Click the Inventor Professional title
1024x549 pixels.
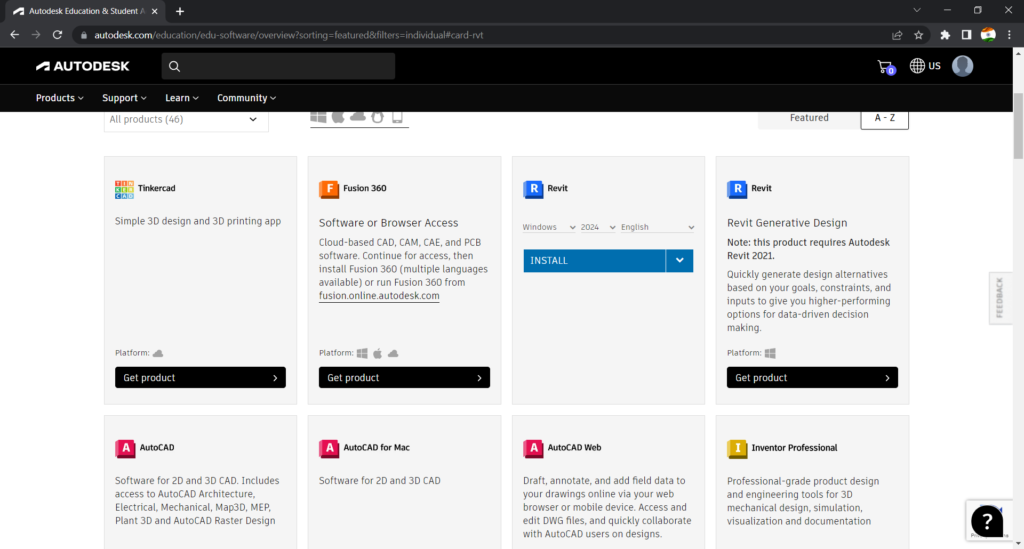[794, 448]
